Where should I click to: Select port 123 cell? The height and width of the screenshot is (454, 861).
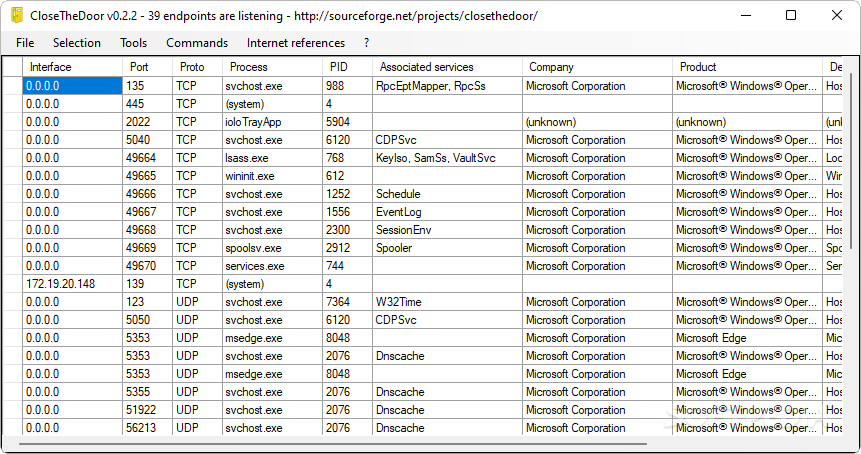coord(147,302)
